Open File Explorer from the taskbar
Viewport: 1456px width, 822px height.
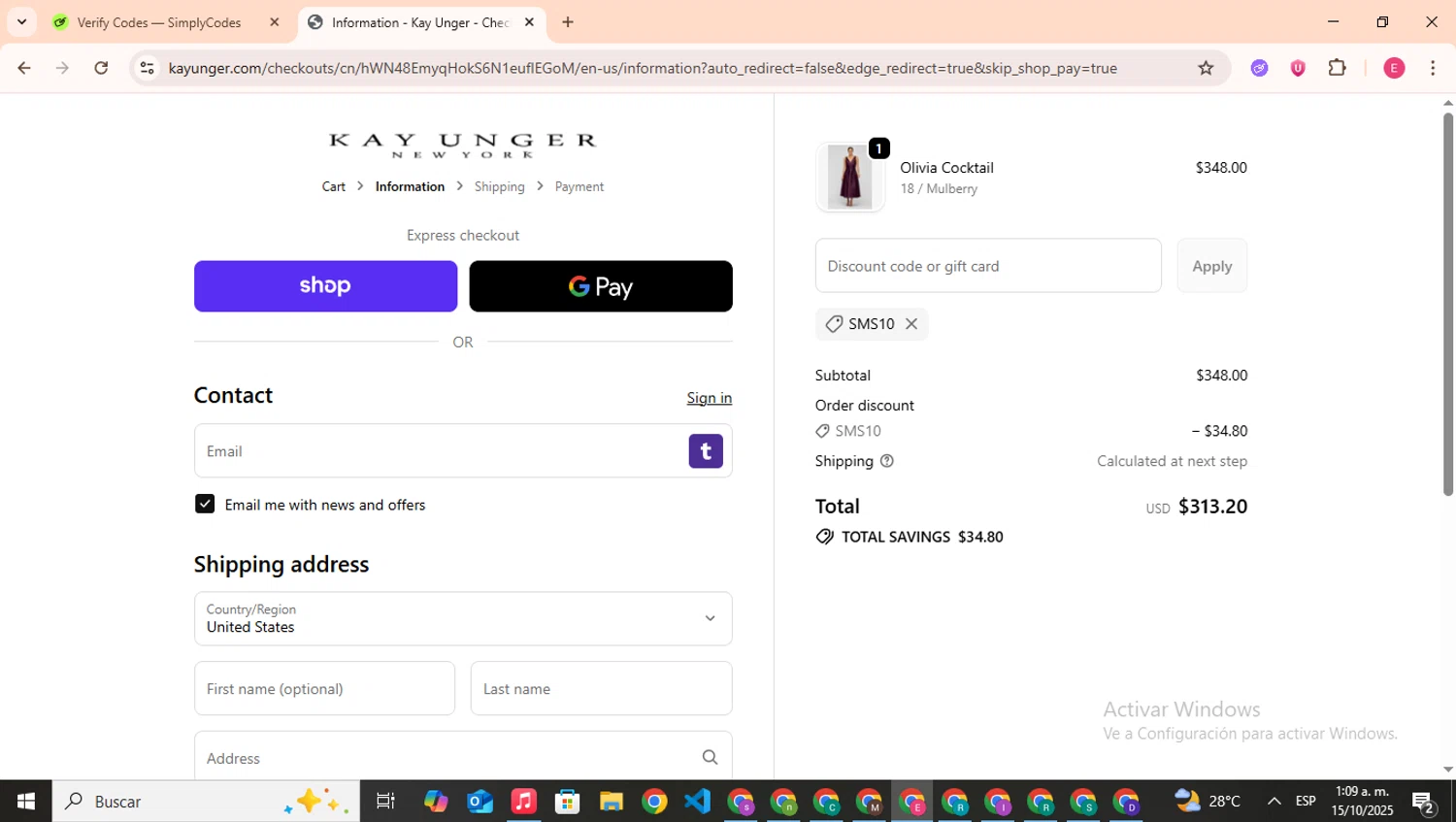pos(611,802)
